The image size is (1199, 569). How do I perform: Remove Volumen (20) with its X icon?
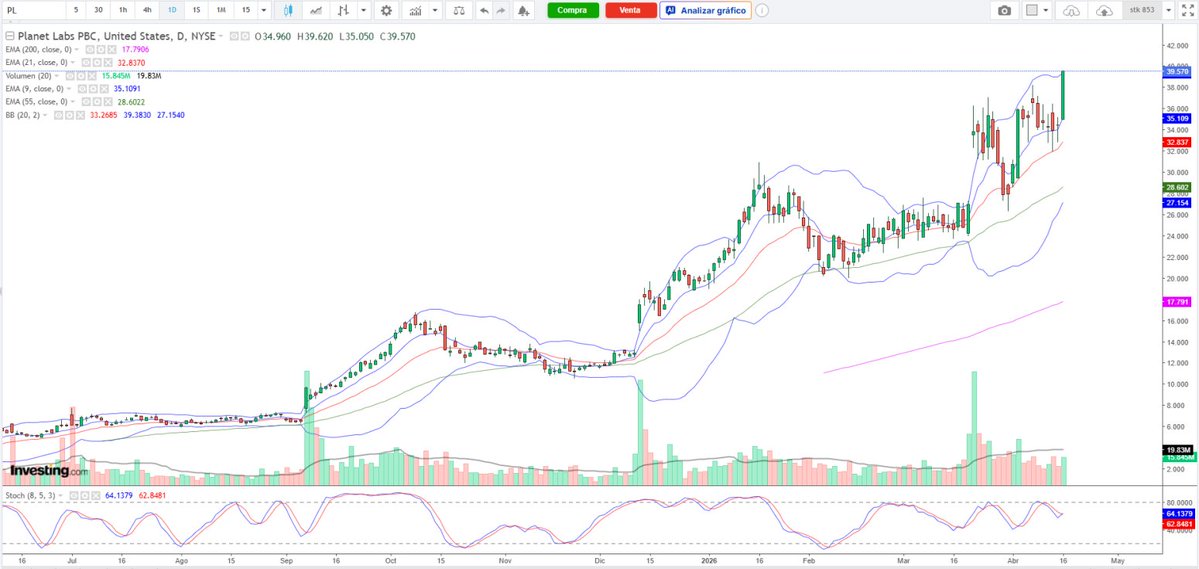click(92, 76)
